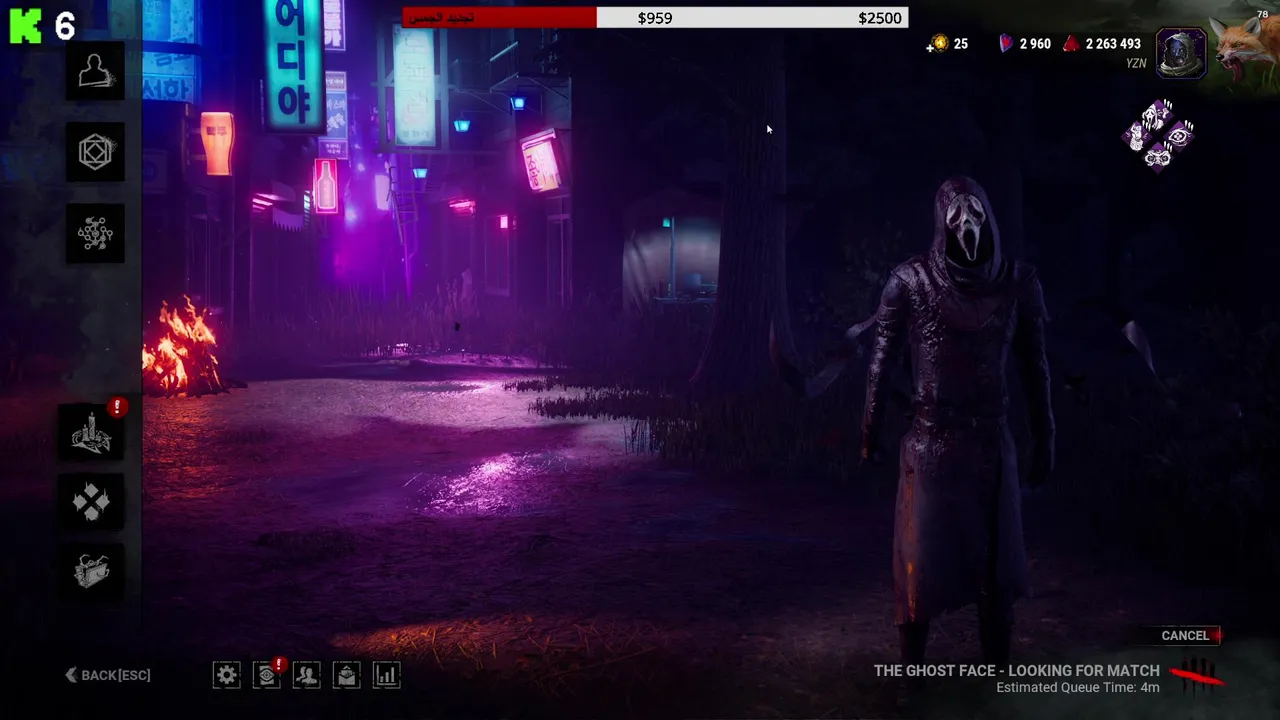Open the inbox envelope icon

(x=346, y=675)
